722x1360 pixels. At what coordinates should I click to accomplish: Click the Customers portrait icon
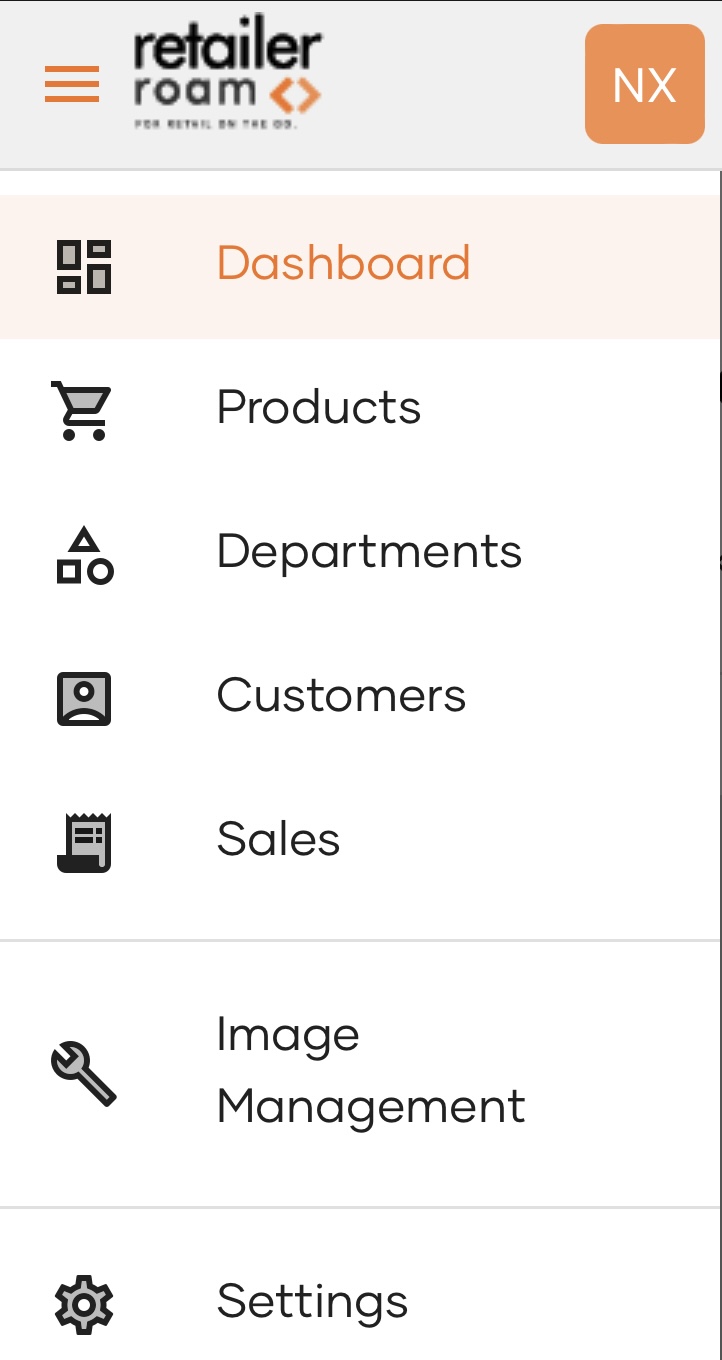tap(84, 699)
